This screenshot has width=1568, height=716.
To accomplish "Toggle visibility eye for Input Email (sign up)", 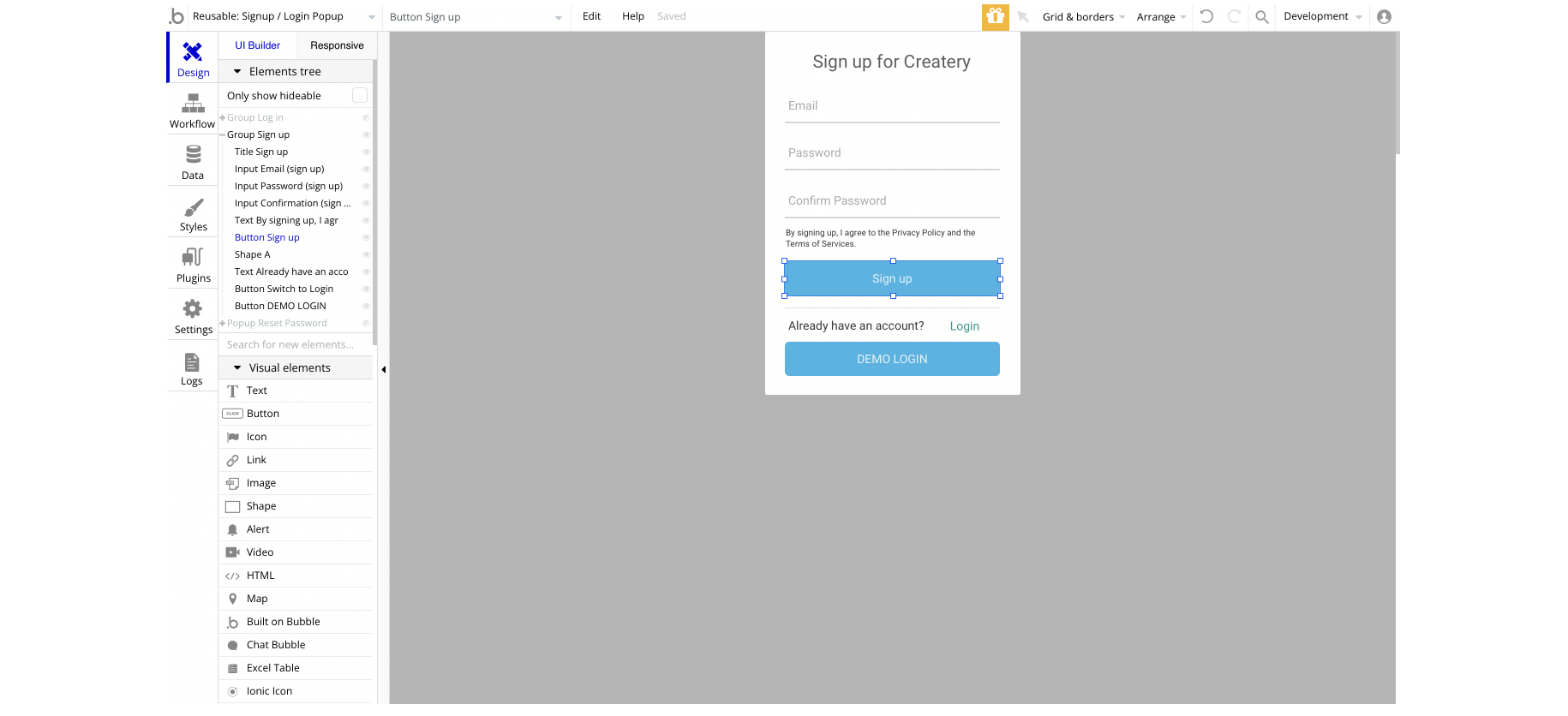I will (x=366, y=169).
